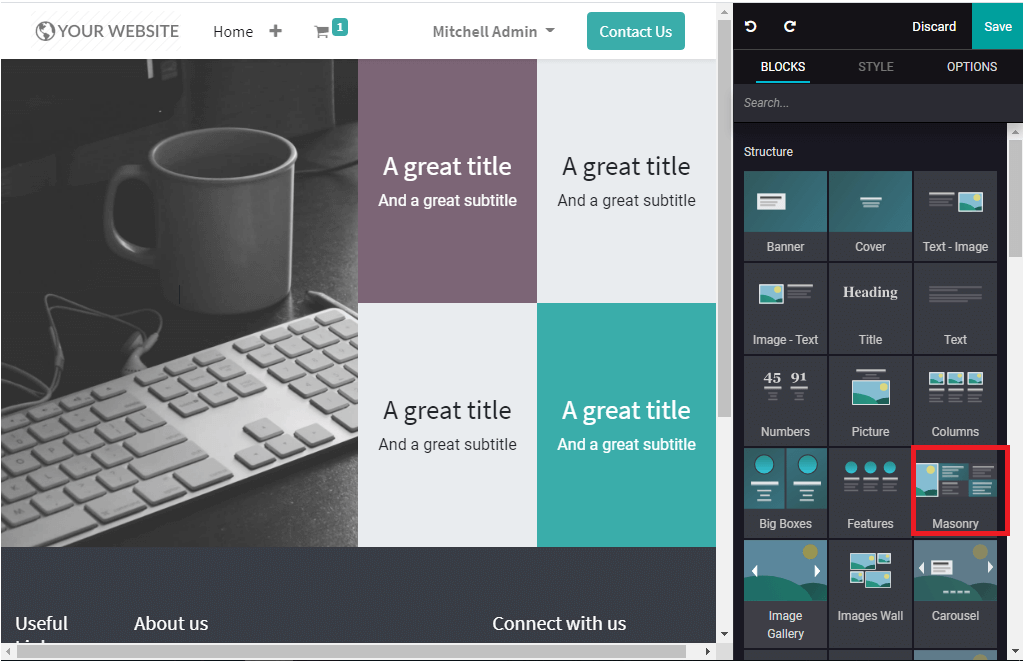1024x662 pixels.
Task: Select the Picture block
Action: (x=870, y=400)
